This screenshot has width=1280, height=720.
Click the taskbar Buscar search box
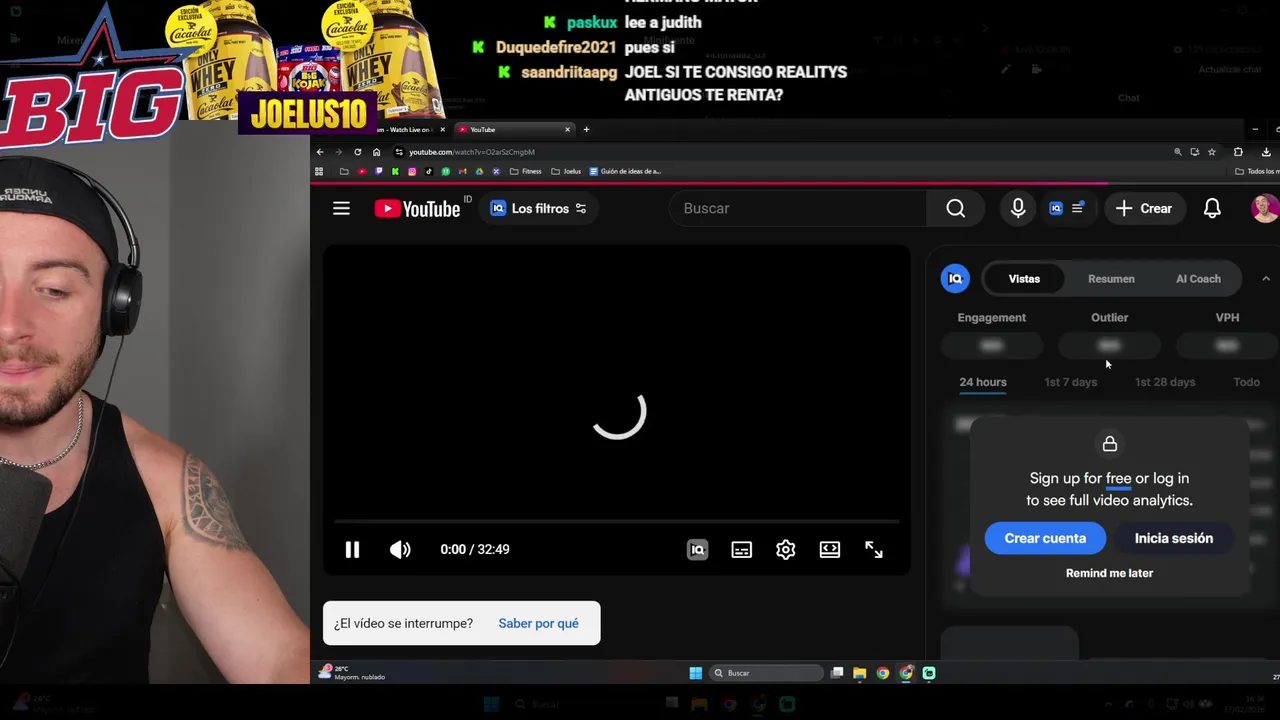coord(766,673)
